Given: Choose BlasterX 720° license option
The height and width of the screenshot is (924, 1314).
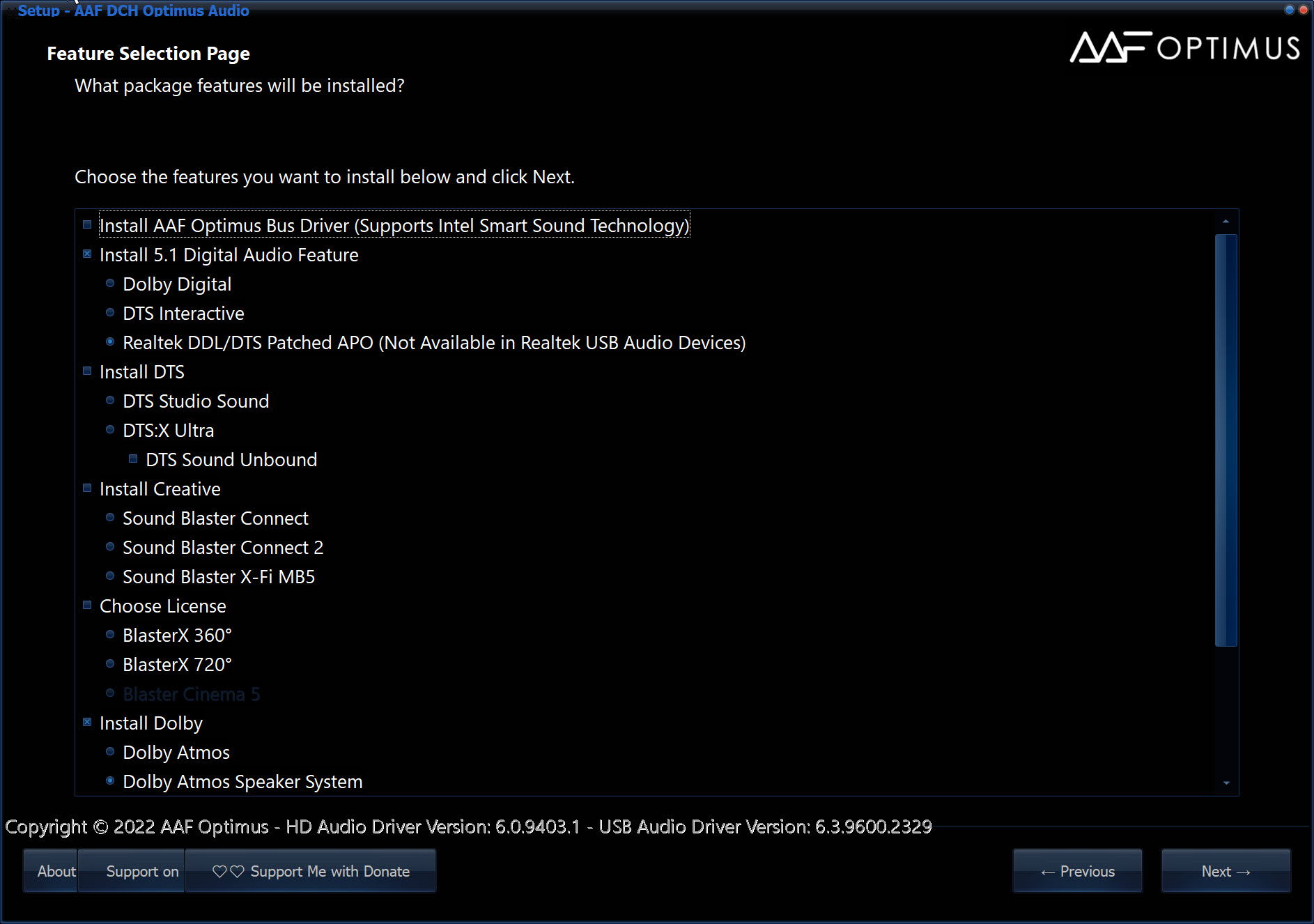Looking at the screenshot, I should coord(110,663).
